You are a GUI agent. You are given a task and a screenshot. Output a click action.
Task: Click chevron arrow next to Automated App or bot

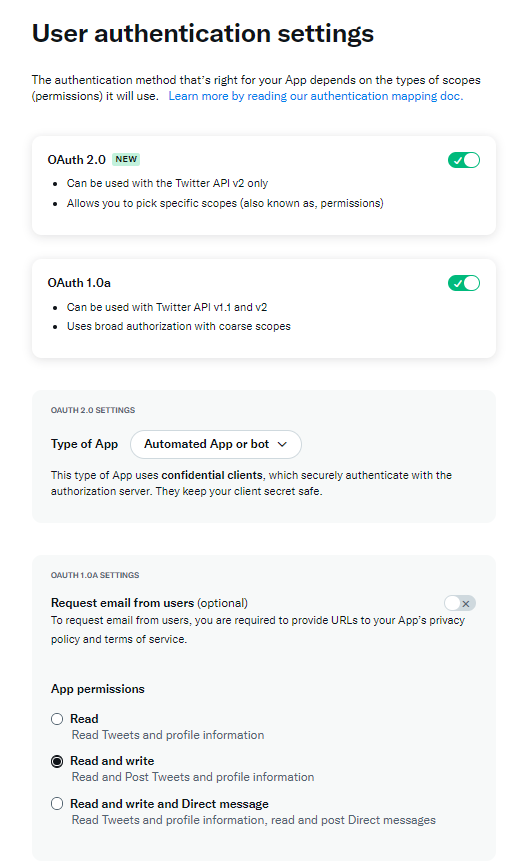(282, 445)
